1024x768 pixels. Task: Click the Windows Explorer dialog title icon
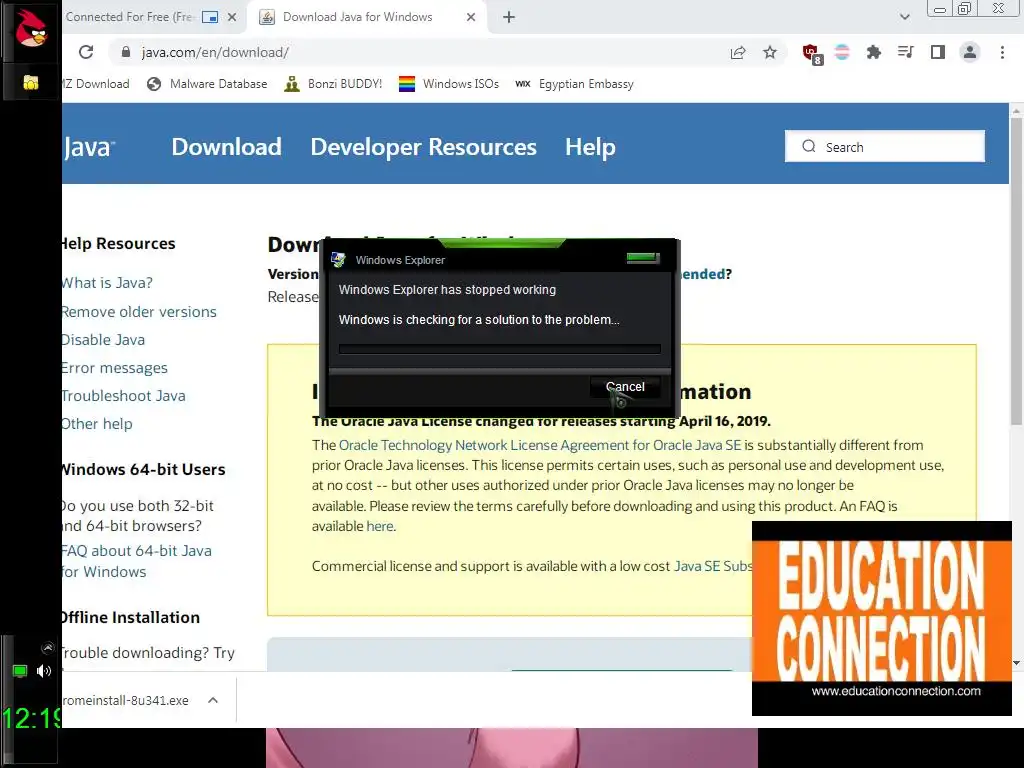coord(338,260)
